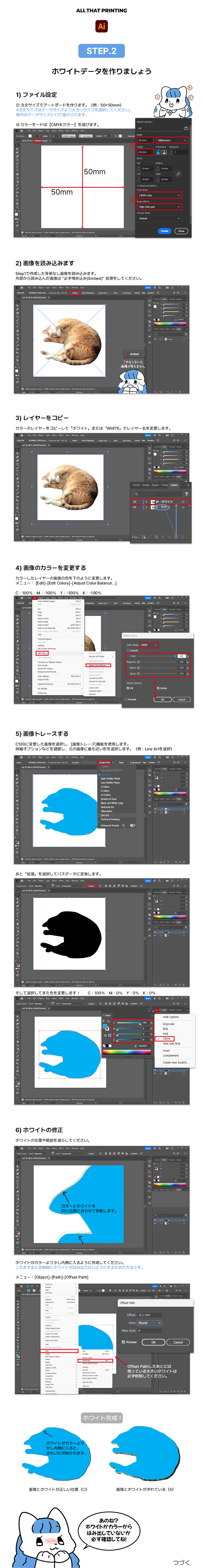Click highlighted Image Trace button
203x1568 pixels.
tap(105, 763)
